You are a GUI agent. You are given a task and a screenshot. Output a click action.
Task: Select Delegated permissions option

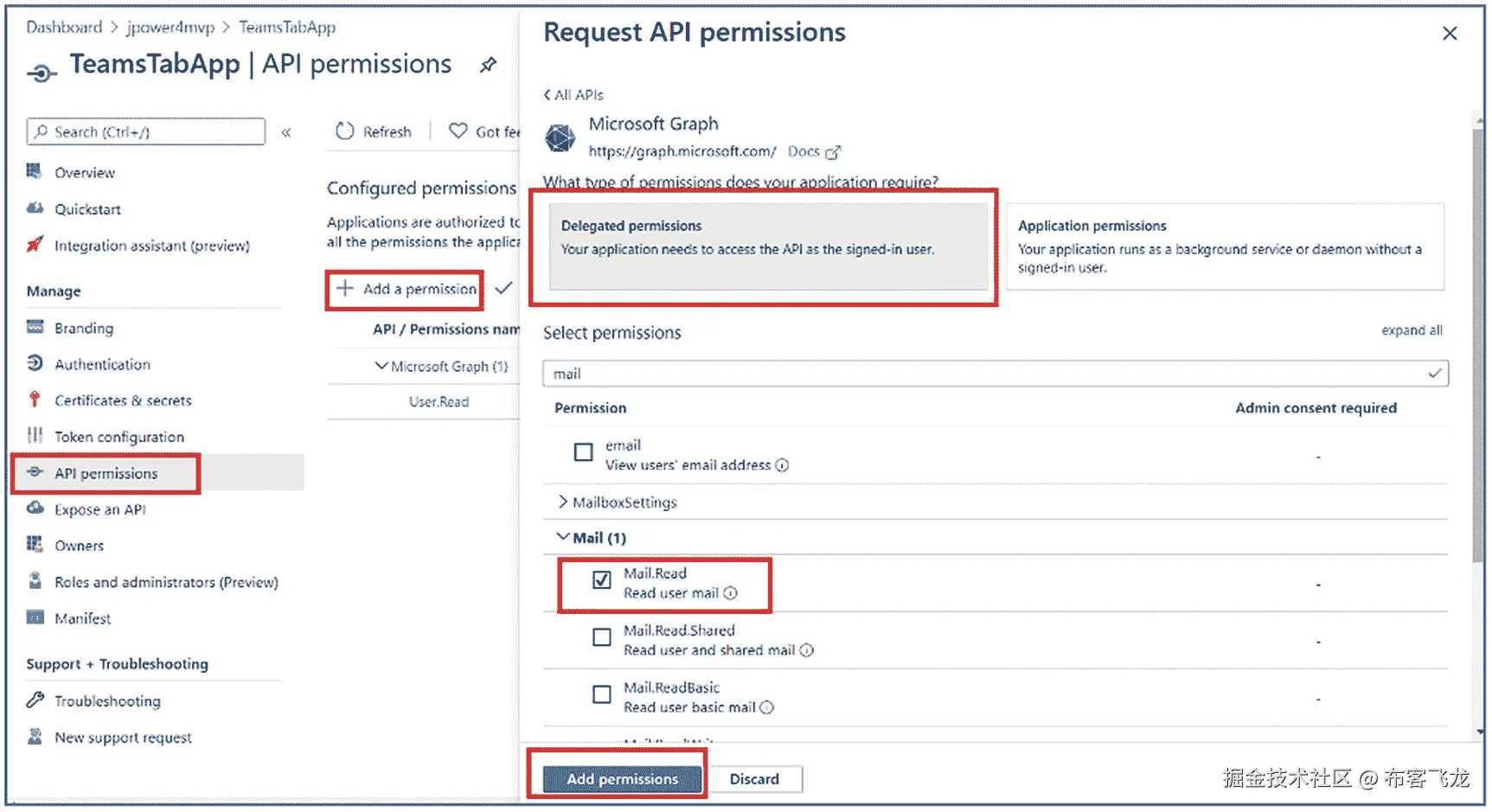tap(768, 246)
